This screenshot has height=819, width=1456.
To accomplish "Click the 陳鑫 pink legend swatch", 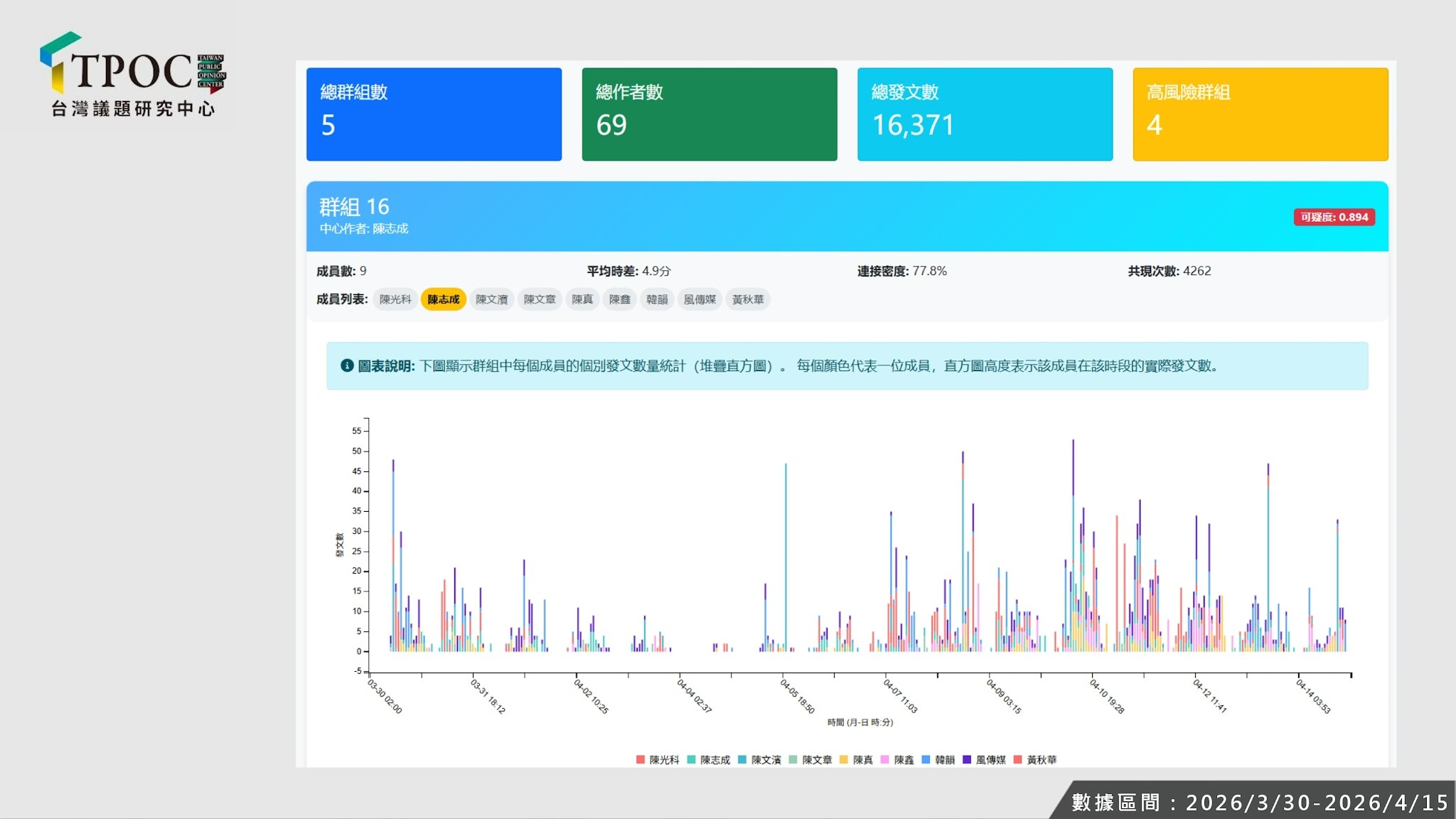I will click(885, 760).
